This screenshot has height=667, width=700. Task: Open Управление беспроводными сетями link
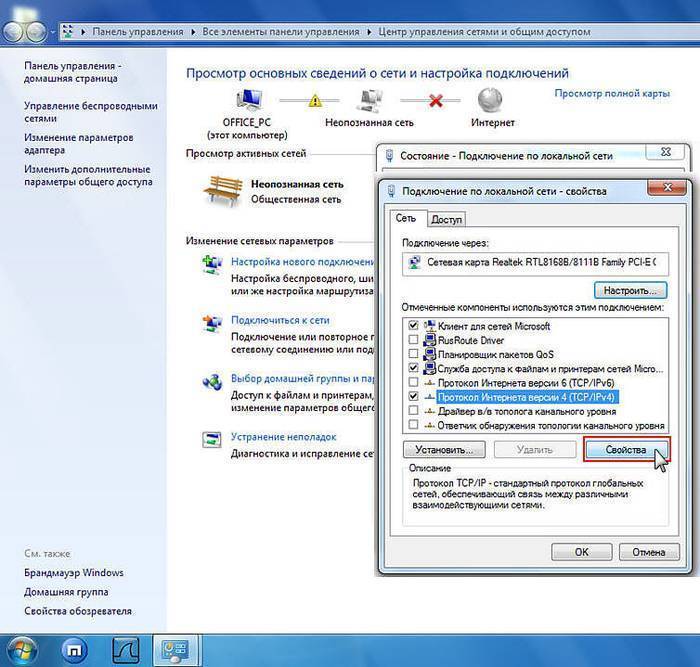pyautogui.click(x=91, y=112)
